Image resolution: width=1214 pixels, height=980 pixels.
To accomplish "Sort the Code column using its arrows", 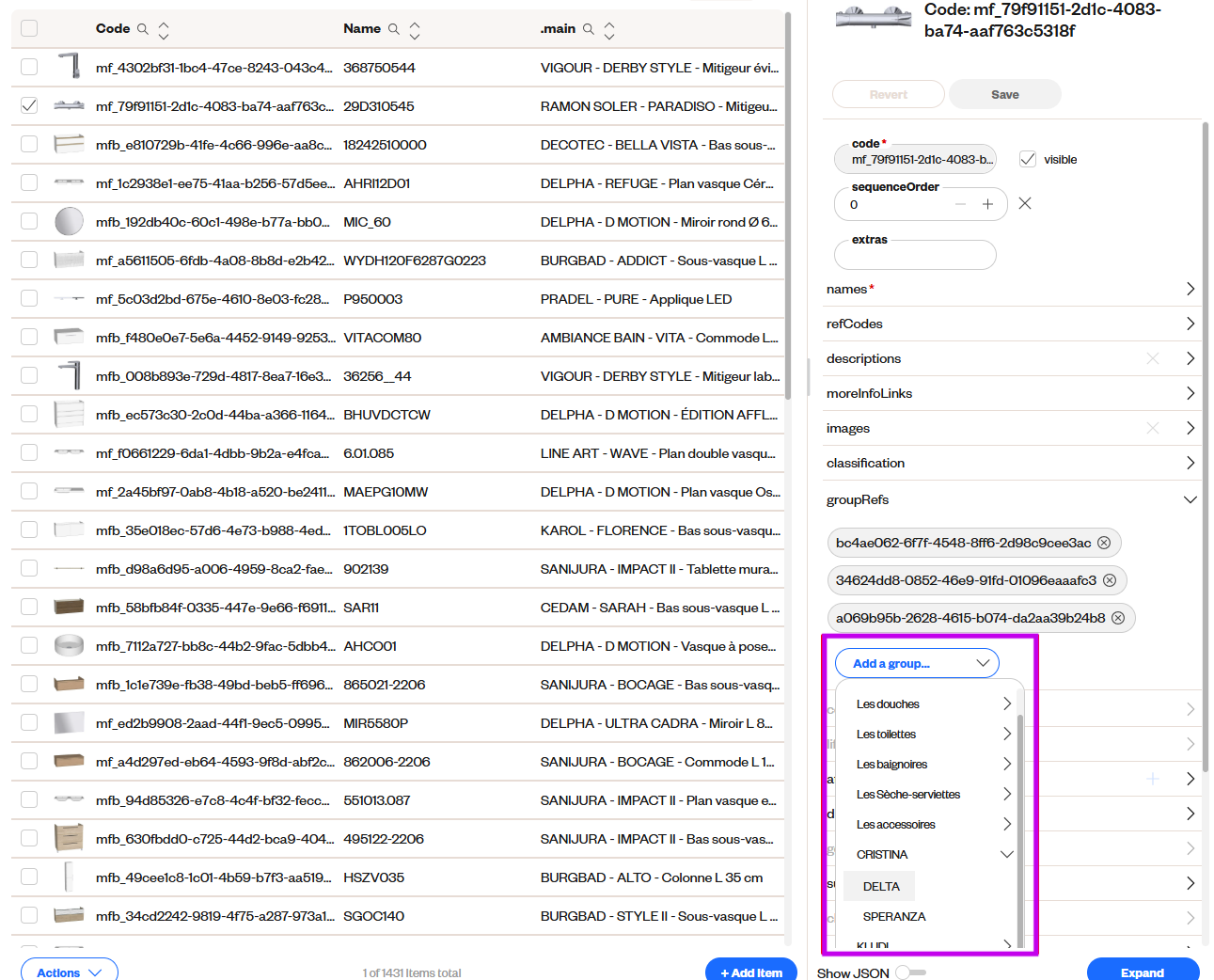I will pyautogui.click(x=164, y=30).
